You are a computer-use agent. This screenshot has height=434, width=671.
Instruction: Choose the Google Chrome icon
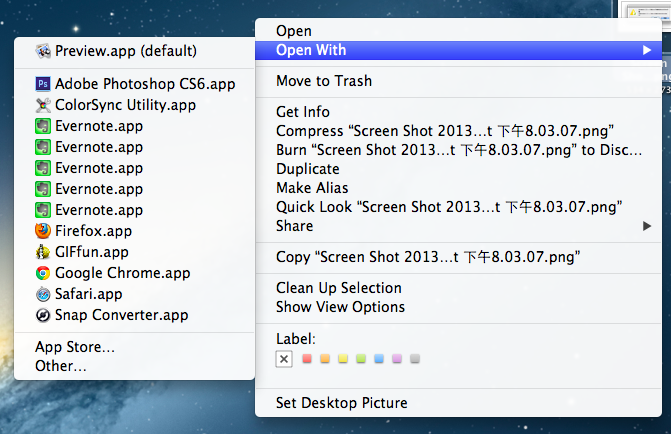43,273
